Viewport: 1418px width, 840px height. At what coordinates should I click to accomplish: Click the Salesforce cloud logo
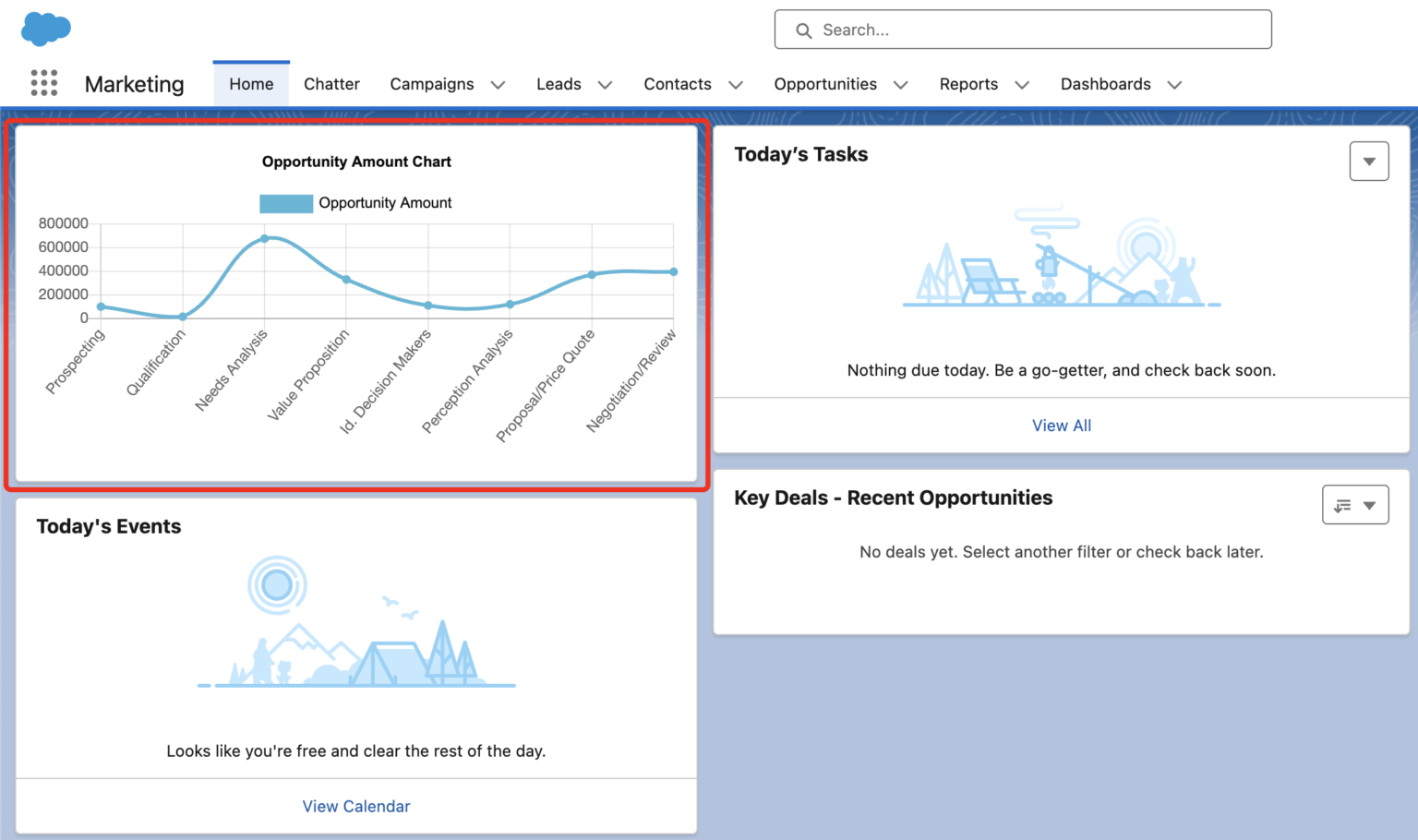coord(45,29)
